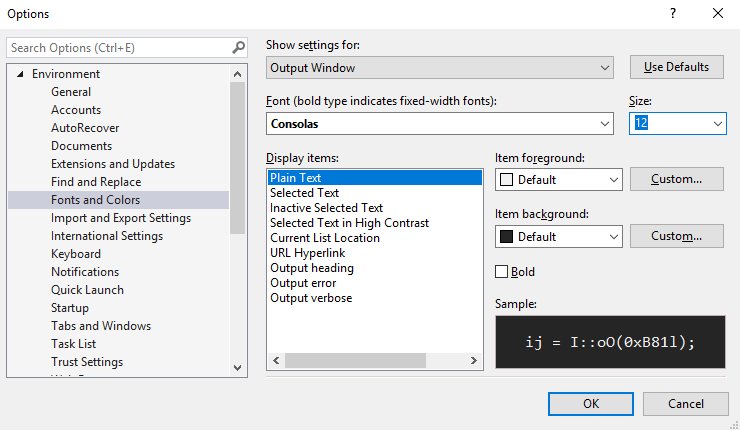Viewport: 740px width, 430px height.
Task: Click the Cancel button
Action: pyautogui.click(x=685, y=404)
